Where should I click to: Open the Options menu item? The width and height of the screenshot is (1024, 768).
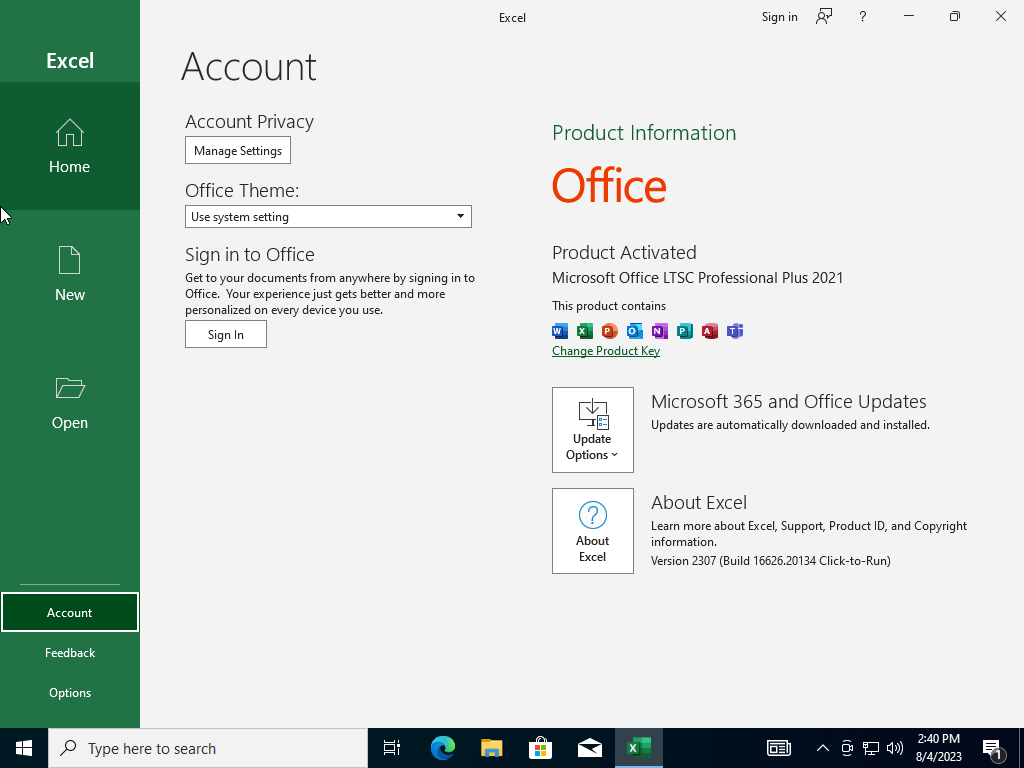coord(69,692)
